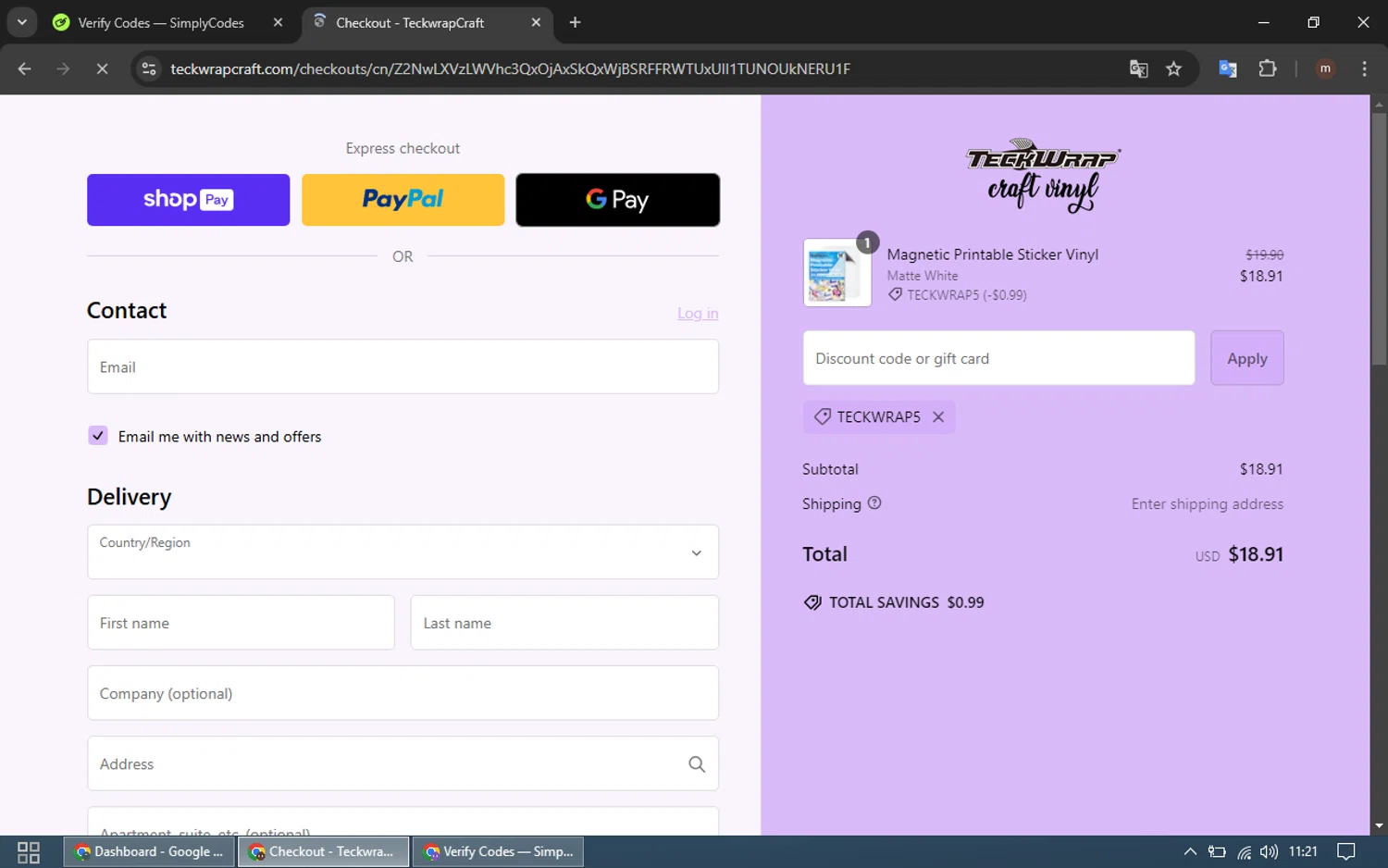Remove the TECKWRAP5 discount code

[938, 417]
